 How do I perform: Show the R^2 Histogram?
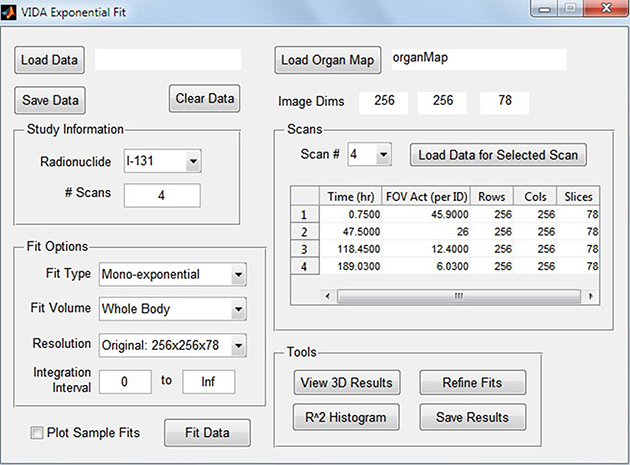tap(346, 417)
